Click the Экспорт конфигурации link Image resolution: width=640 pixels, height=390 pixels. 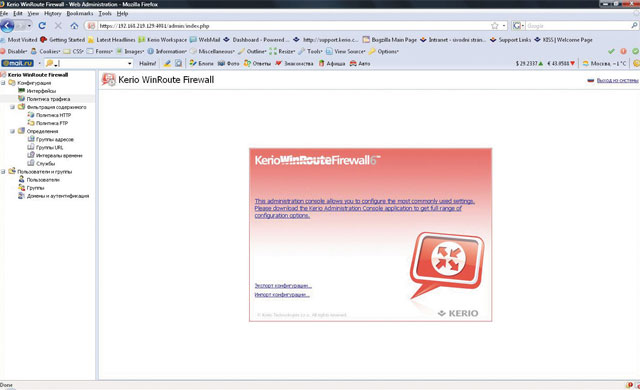[283, 286]
